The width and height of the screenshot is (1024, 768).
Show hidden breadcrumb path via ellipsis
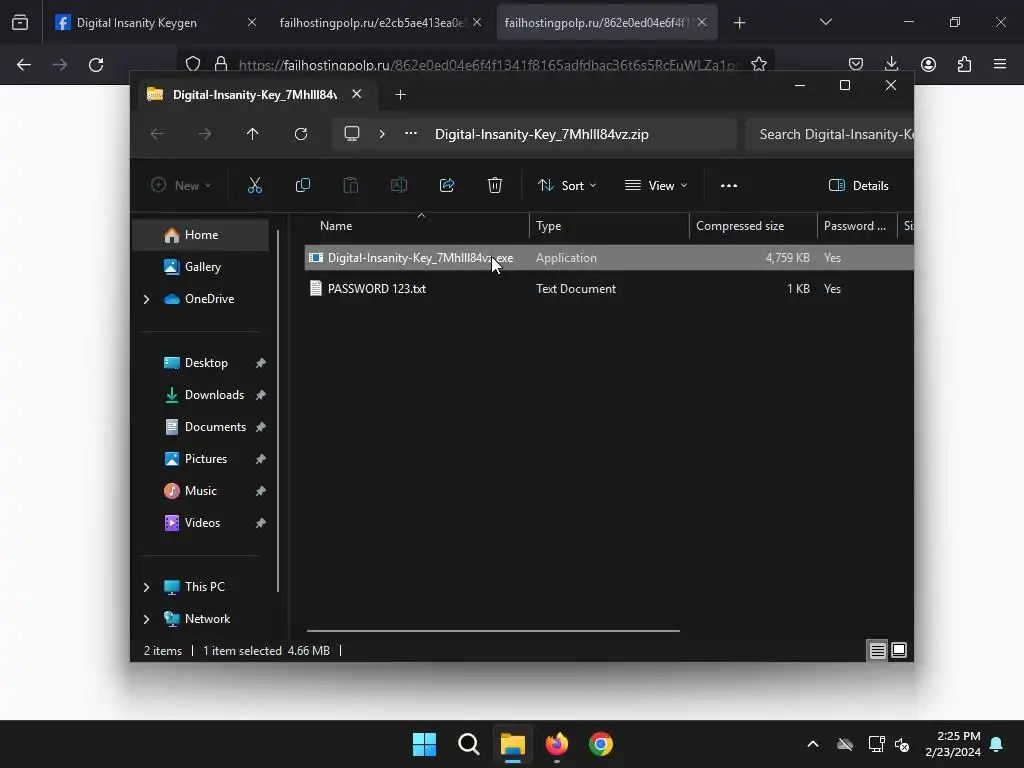click(411, 134)
